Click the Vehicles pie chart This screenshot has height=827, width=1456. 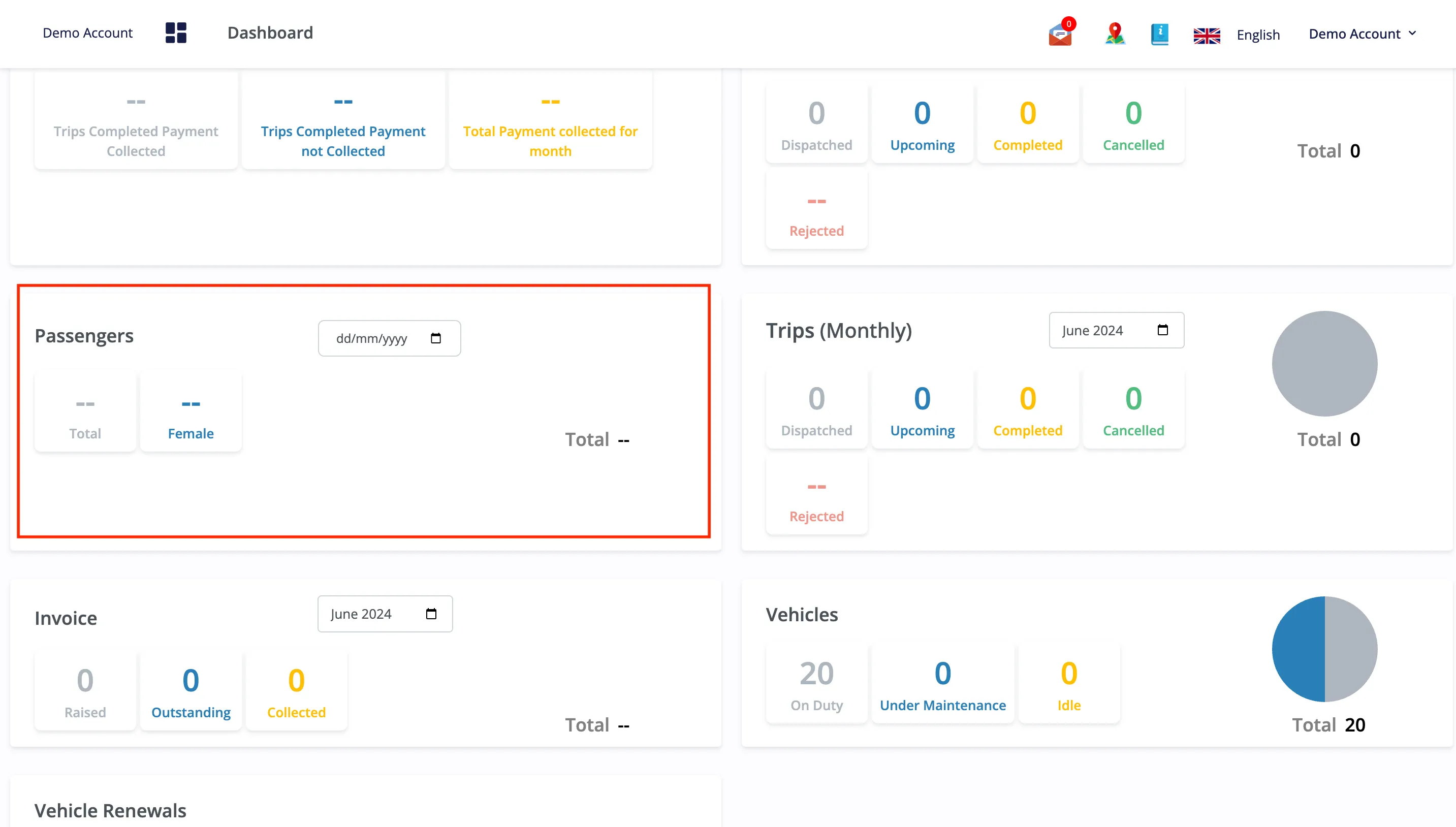[x=1324, y=649]
